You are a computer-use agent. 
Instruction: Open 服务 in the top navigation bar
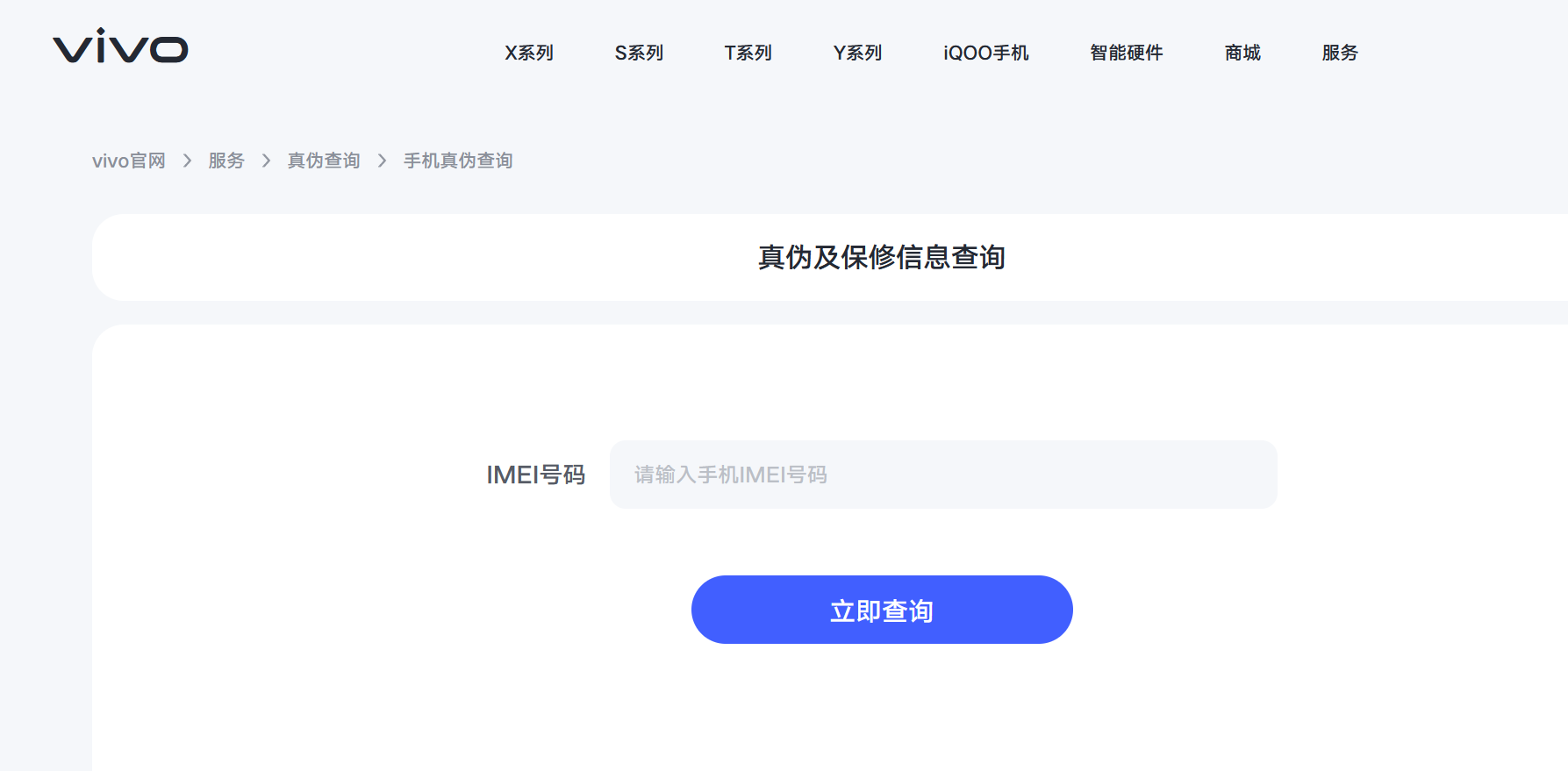tap(1340, 53)
